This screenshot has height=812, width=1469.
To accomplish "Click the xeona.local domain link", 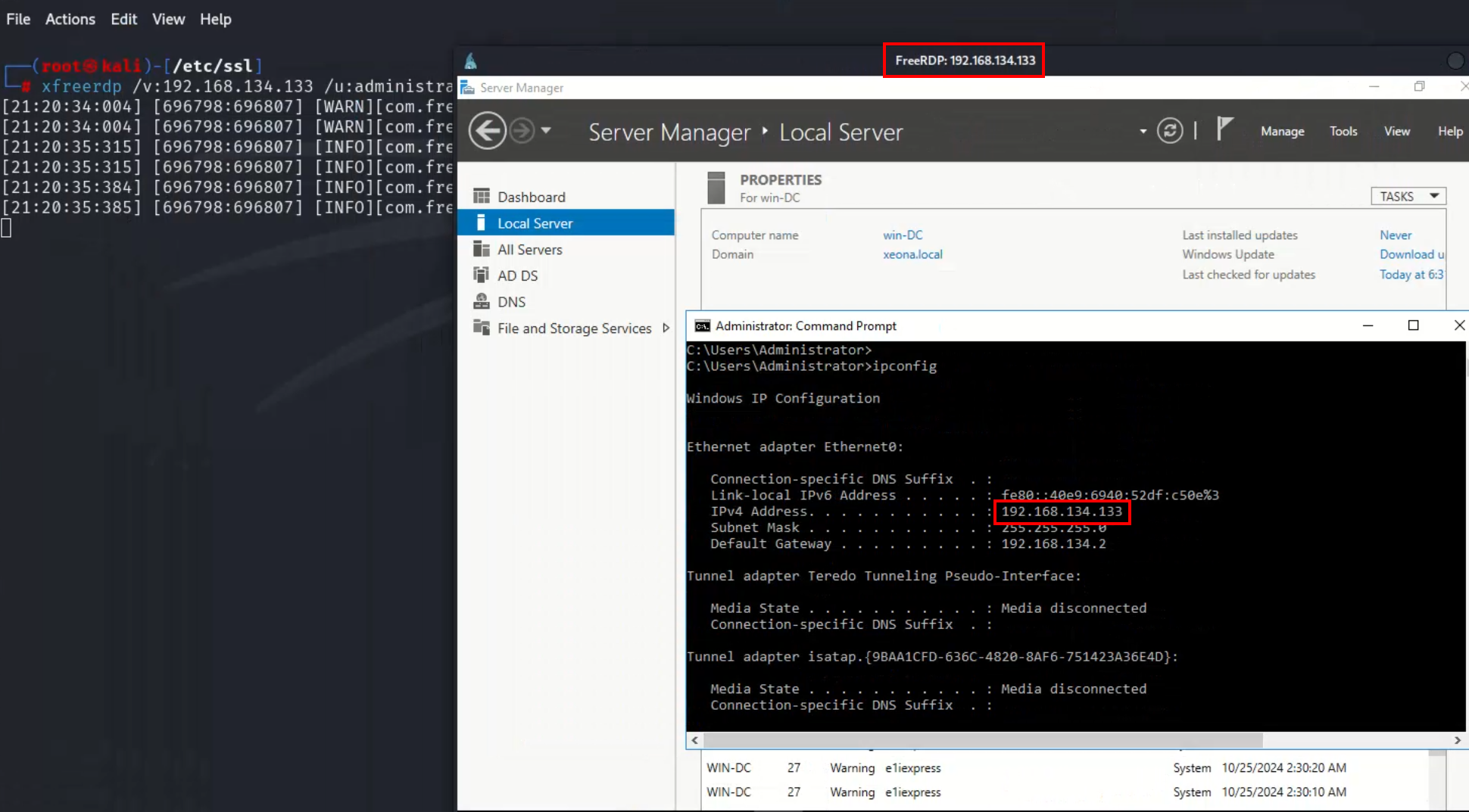I will (x=912, y=254).
